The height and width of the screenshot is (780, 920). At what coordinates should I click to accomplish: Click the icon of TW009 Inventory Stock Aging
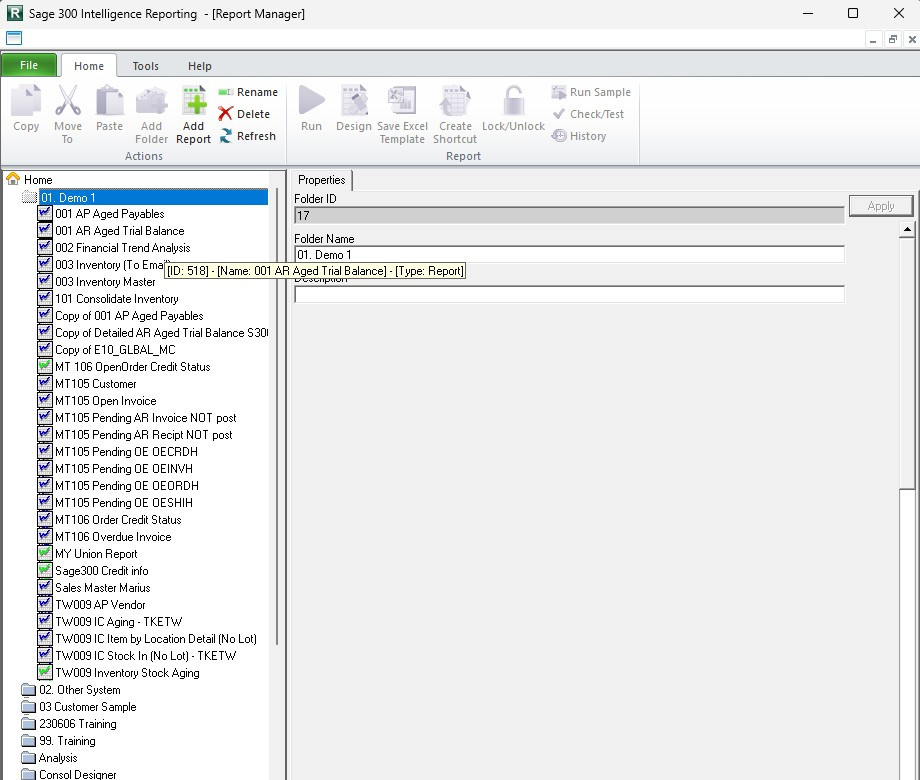[x=45, y=672]
